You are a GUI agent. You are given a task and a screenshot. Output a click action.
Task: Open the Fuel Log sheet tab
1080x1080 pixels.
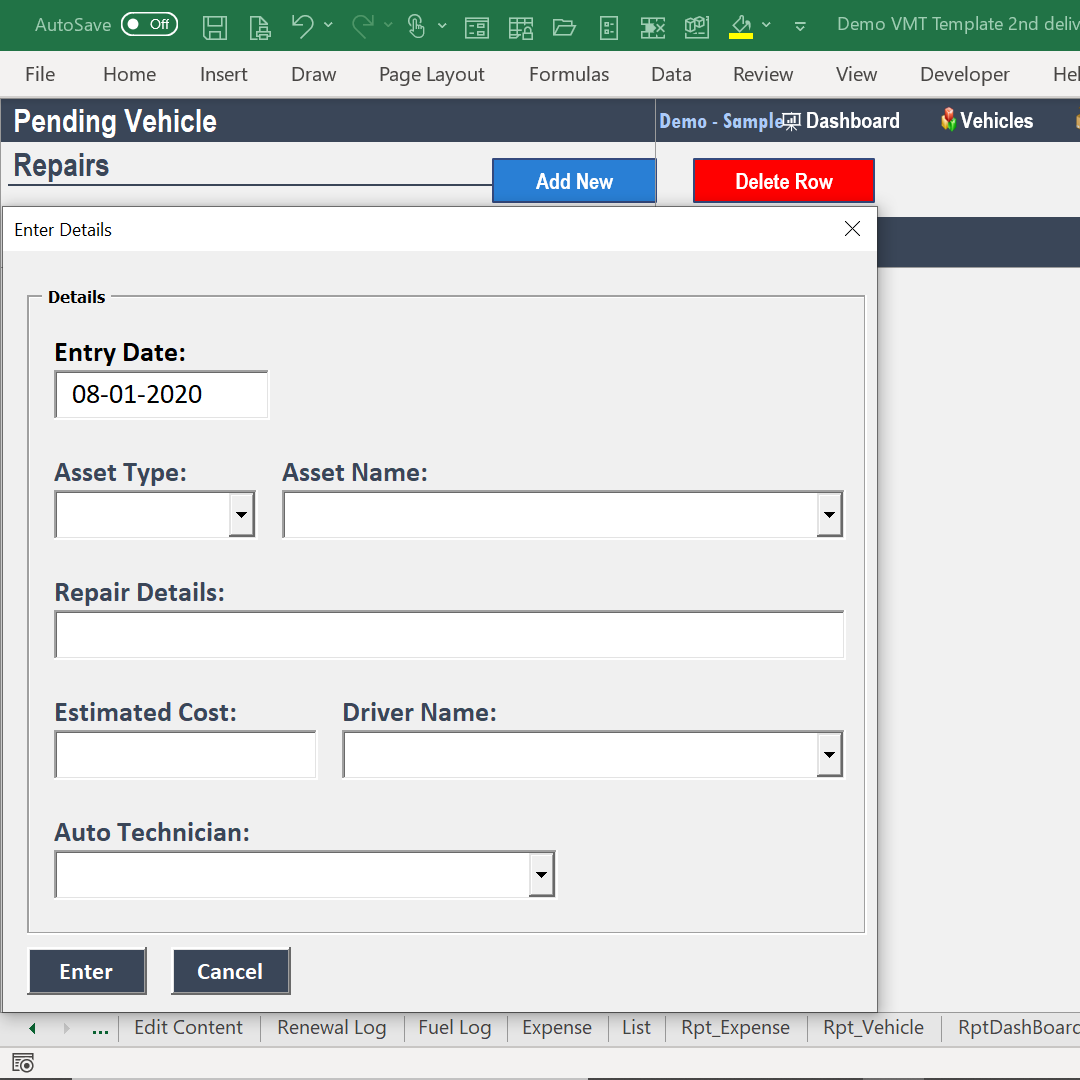coord(454,1027)
